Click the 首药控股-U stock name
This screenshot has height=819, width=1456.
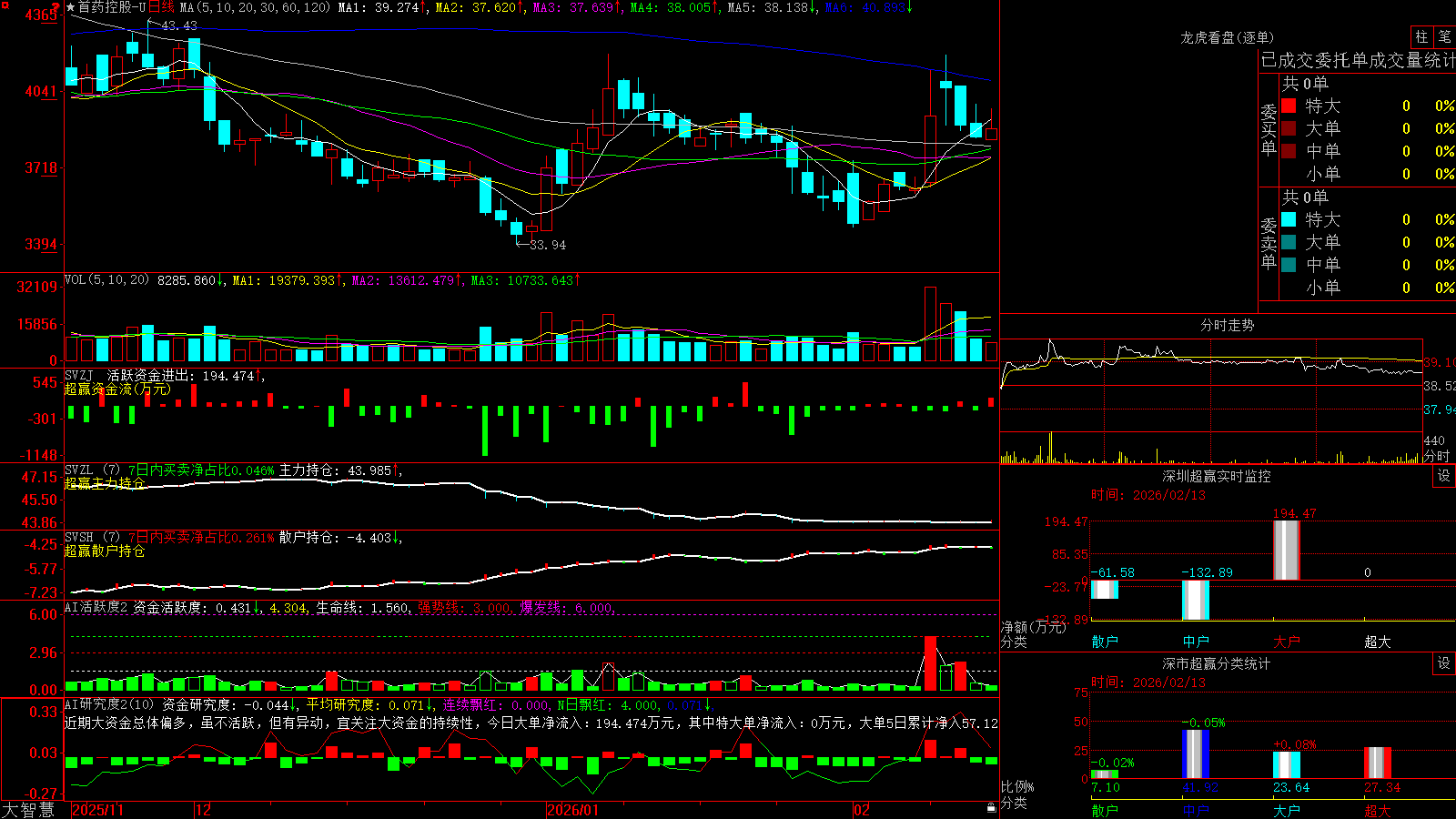112,7
